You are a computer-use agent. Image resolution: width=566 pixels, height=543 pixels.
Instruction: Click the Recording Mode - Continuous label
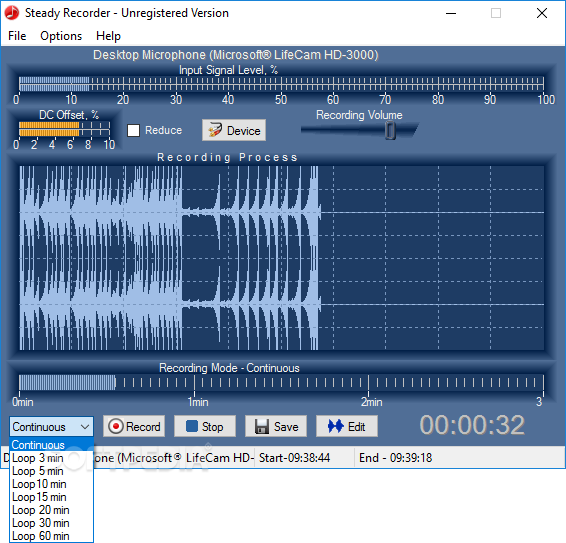[x=229, y=368]
